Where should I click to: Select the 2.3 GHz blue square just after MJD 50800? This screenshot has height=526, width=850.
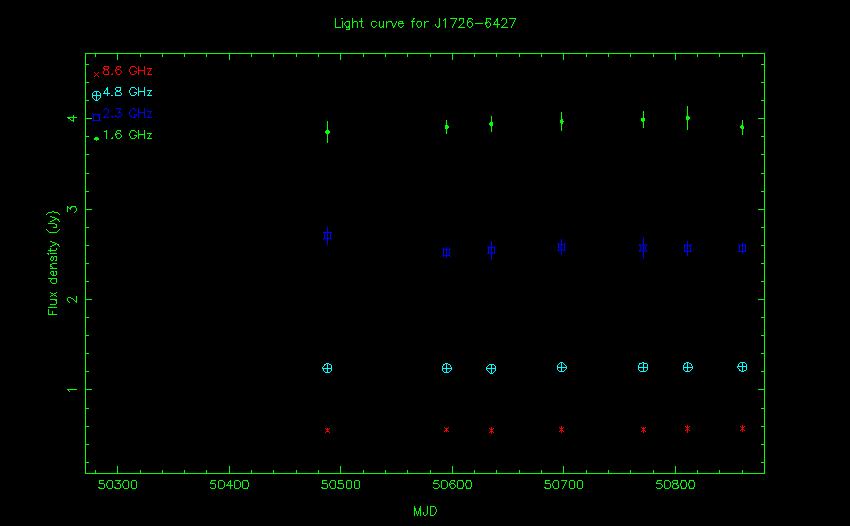click(687, 248)
